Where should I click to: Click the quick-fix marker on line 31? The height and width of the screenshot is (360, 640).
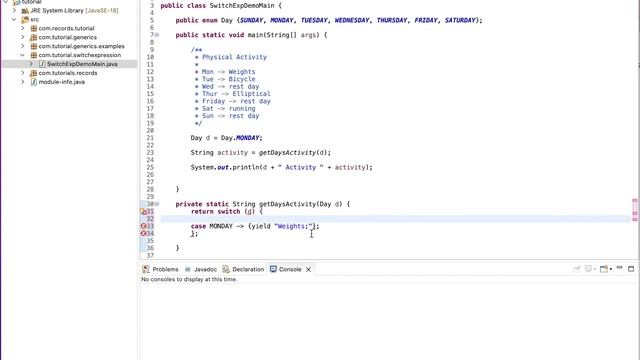(143, 211)
